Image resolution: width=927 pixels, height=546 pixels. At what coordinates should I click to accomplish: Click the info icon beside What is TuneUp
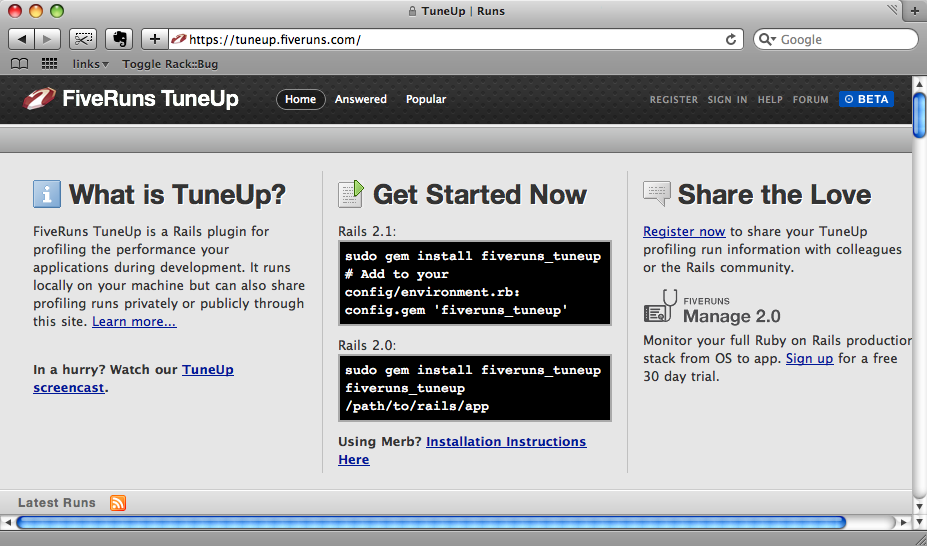pyautogui.click(x=47, y=194)
